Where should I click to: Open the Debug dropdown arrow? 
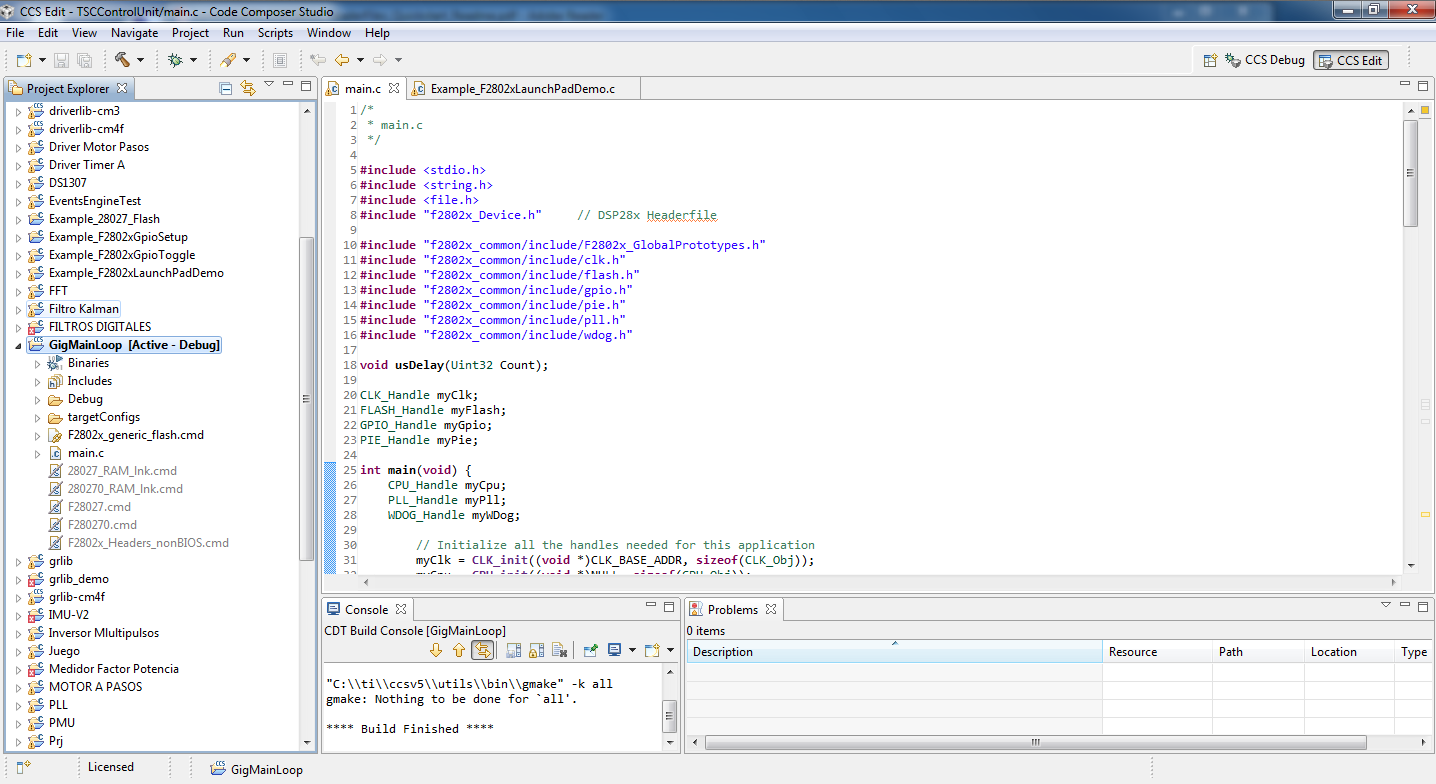pyautogui.click(x=193, y=60)
